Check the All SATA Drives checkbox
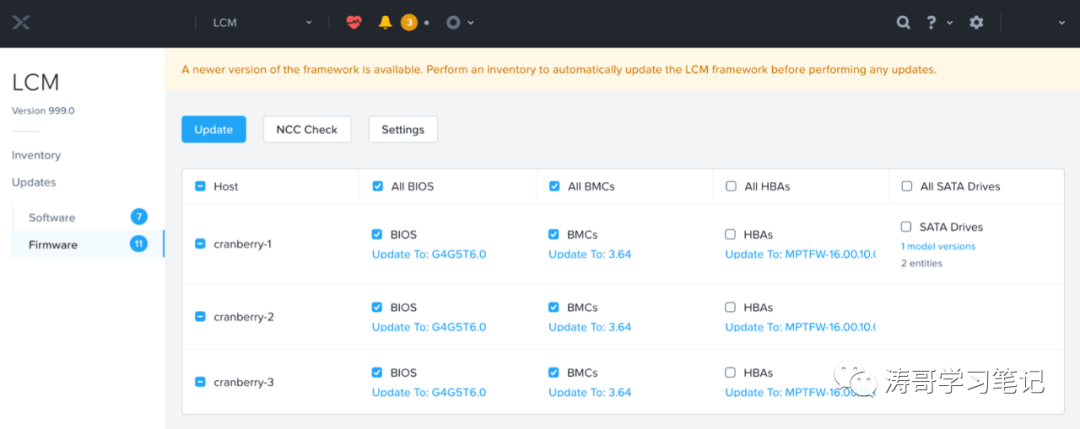The image size is (1080, 429). [x=907, y=186]
